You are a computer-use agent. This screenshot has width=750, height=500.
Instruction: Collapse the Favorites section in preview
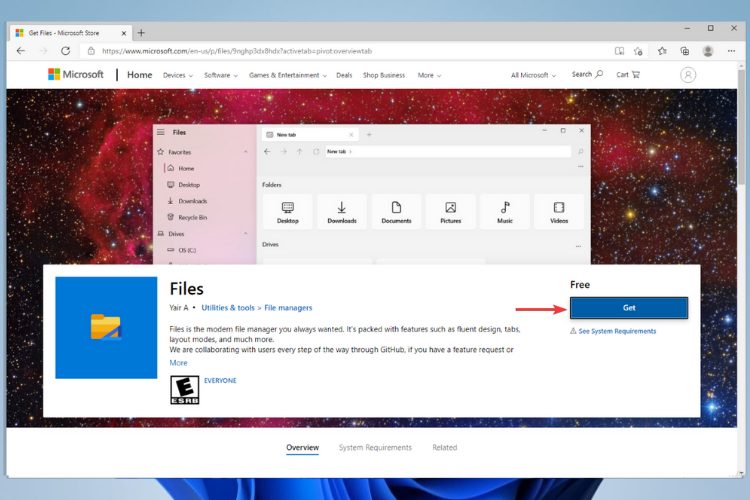tap(246, 152)
